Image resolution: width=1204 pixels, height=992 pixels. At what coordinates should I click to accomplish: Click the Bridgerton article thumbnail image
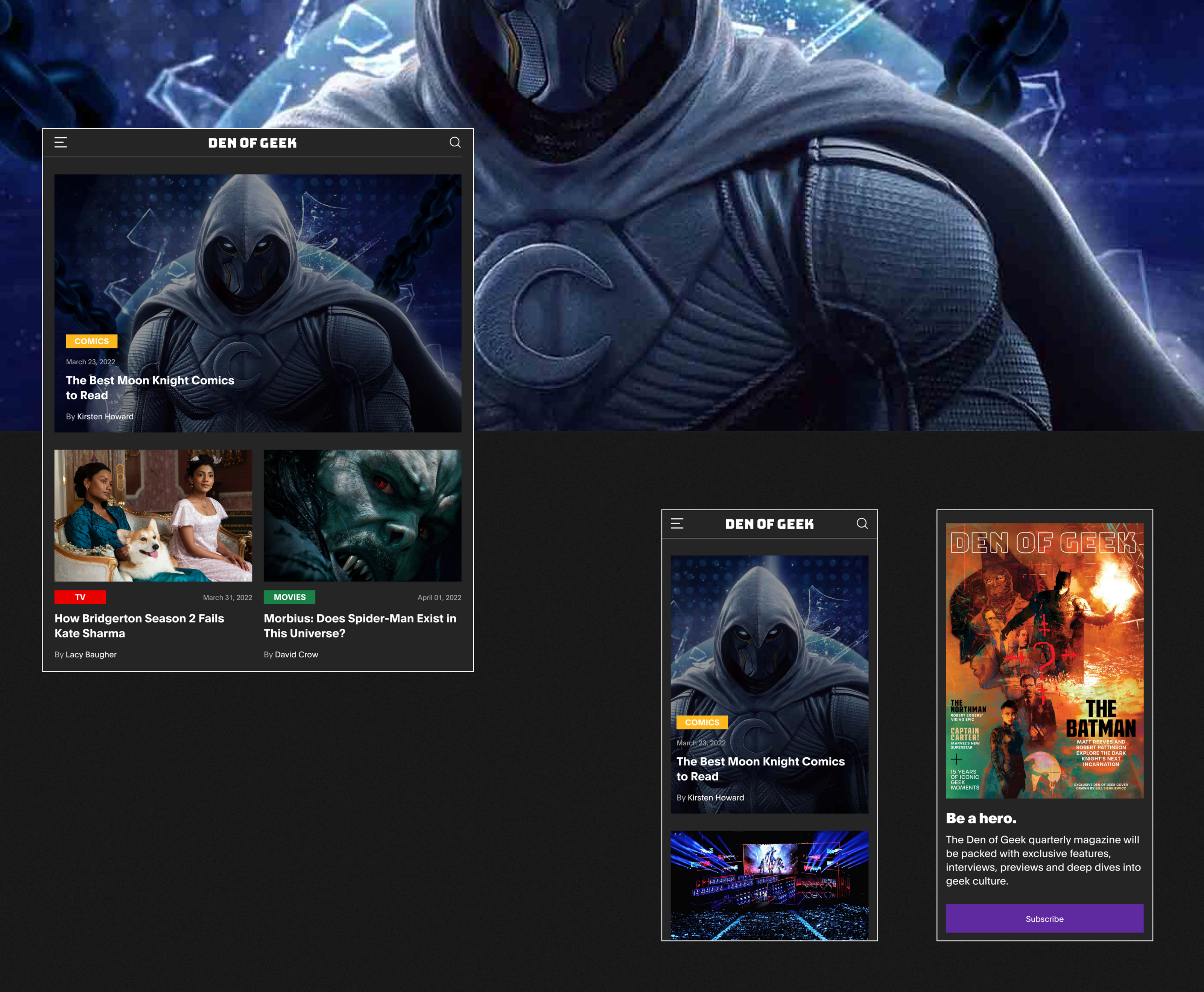tap(153, 516)
